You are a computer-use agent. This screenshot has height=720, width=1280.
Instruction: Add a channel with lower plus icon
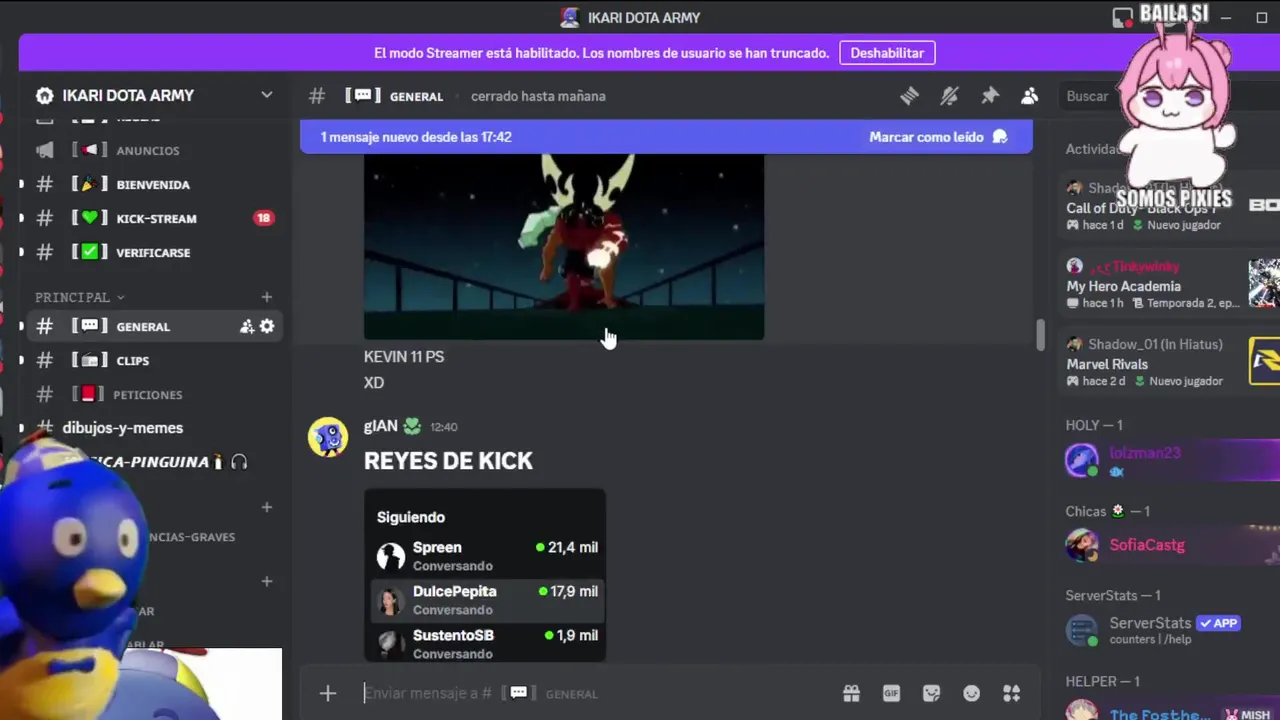267,581
